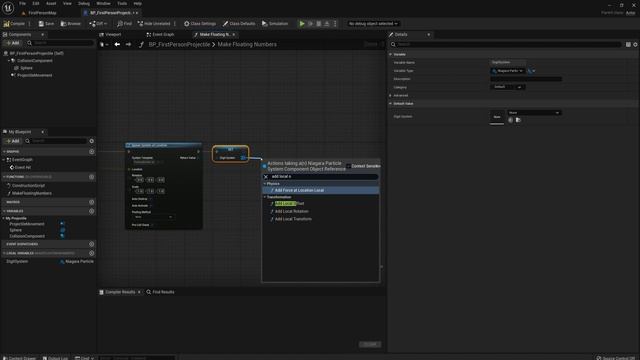The height and width of the screenshot is (360, 640).
Task: Select Sphere in the Components tree
Action: click(x=26, y=68)
